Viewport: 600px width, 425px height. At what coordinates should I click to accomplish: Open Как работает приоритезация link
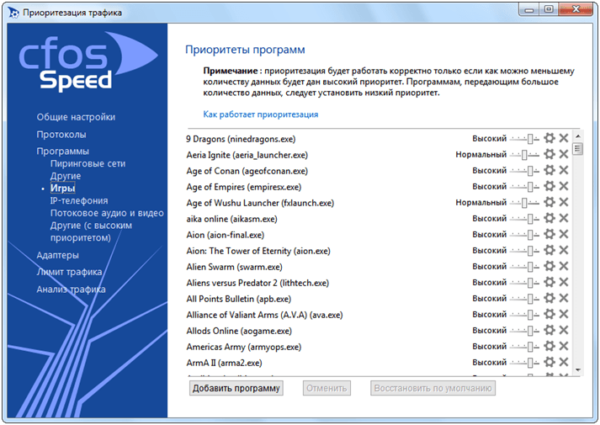pyautogui.click(x=261, y=114)
